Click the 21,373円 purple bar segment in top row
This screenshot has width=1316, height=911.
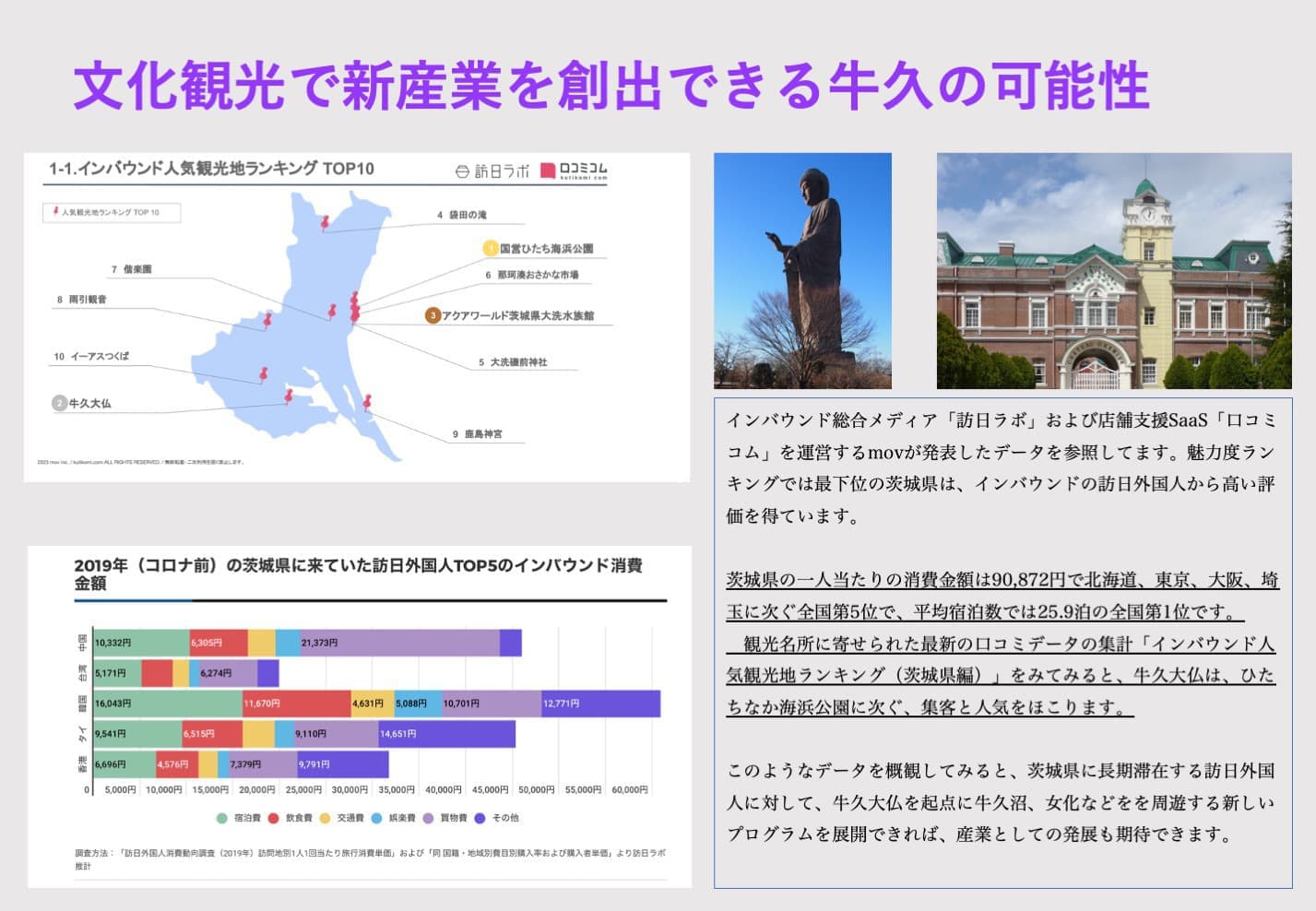pyautogui.click(x=399, y=643)
